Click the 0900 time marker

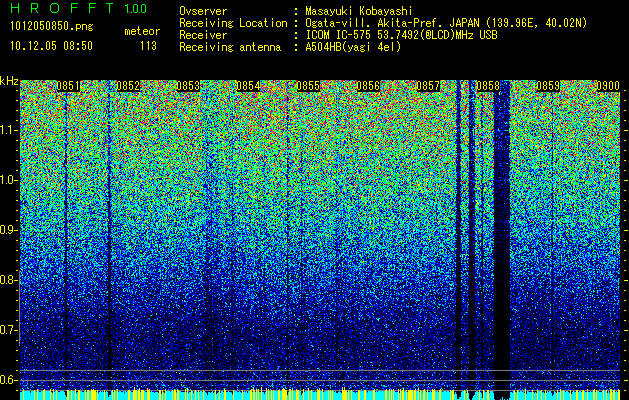point(608,86)
